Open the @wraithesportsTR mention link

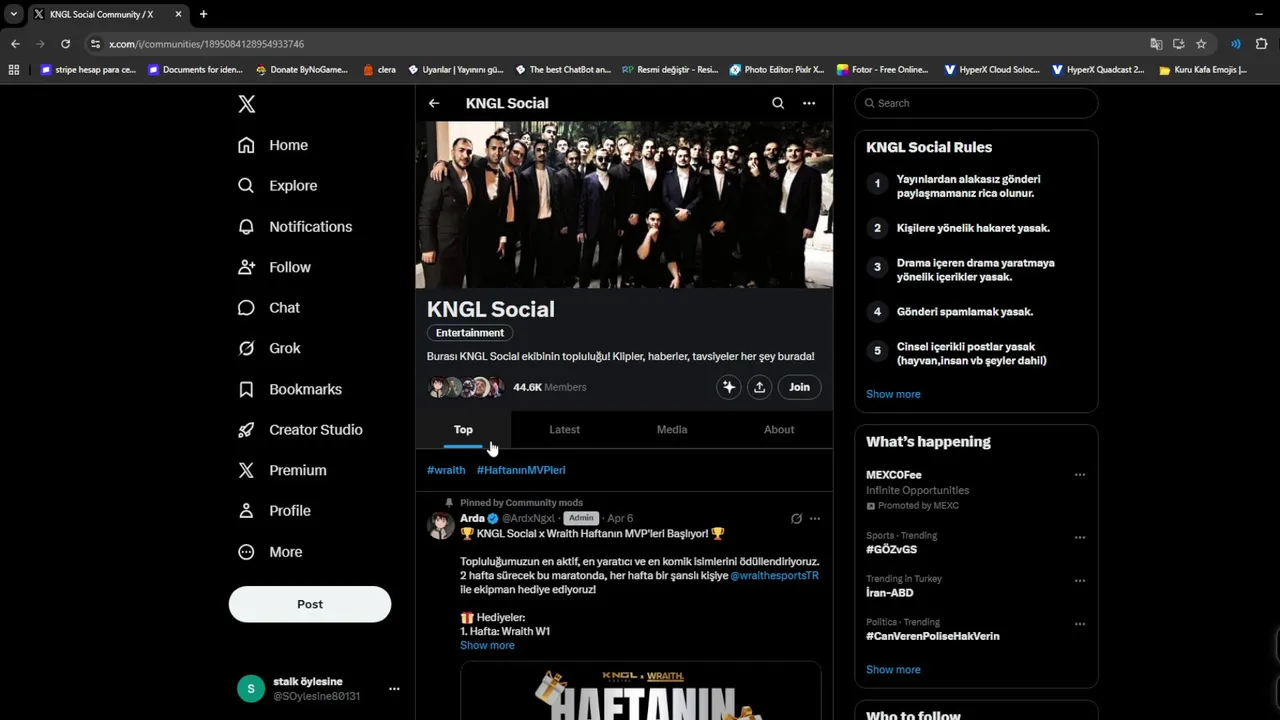coord(775,576)
